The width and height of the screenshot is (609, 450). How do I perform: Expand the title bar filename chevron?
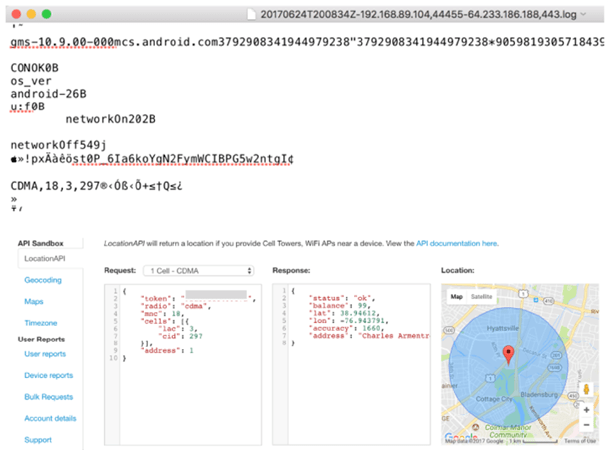click(x=583, y=14)
